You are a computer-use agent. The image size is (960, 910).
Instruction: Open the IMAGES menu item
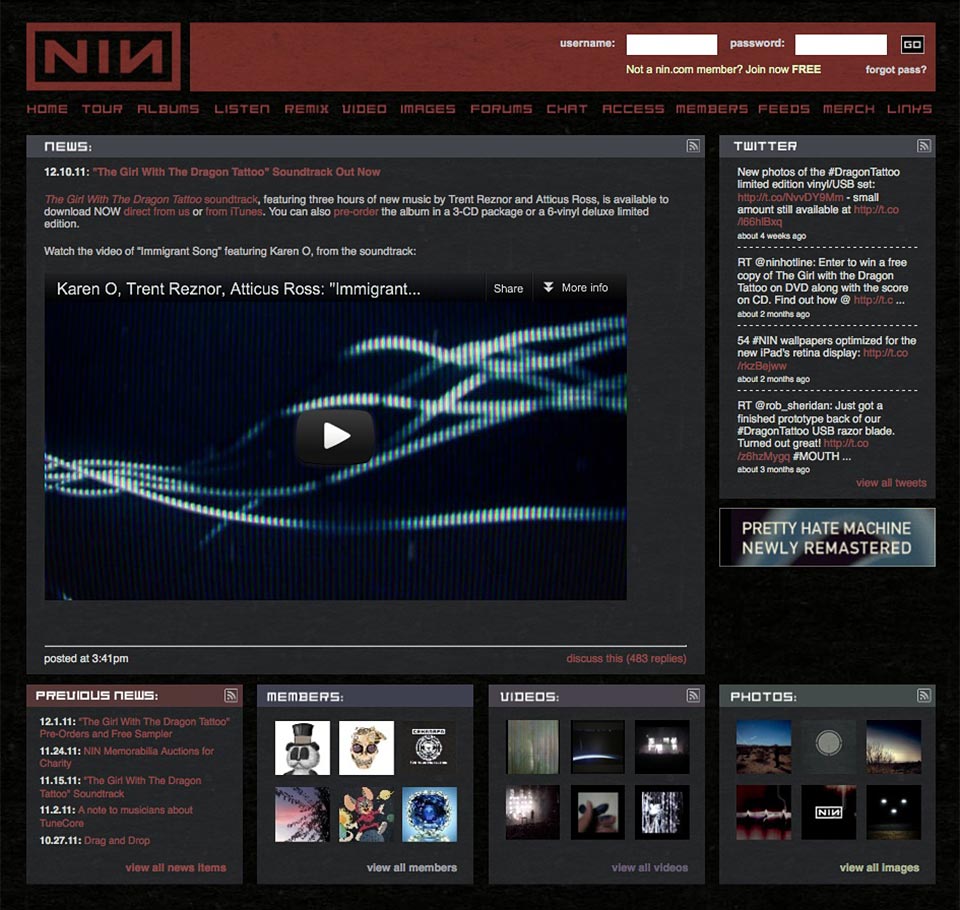pos(428,109)
